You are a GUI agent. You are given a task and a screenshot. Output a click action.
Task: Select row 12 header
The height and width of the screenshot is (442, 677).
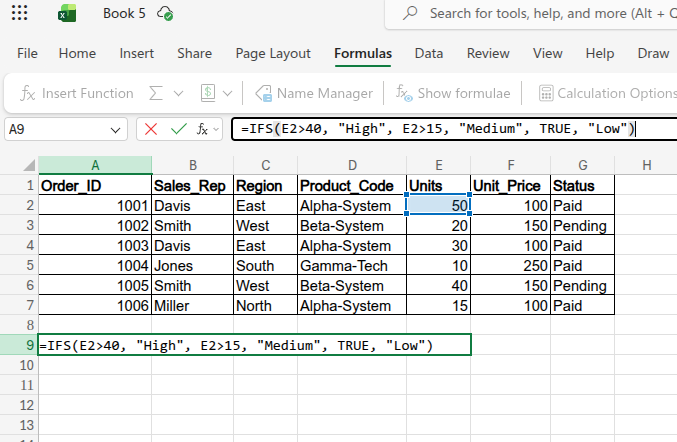click(x=19, y=405)
